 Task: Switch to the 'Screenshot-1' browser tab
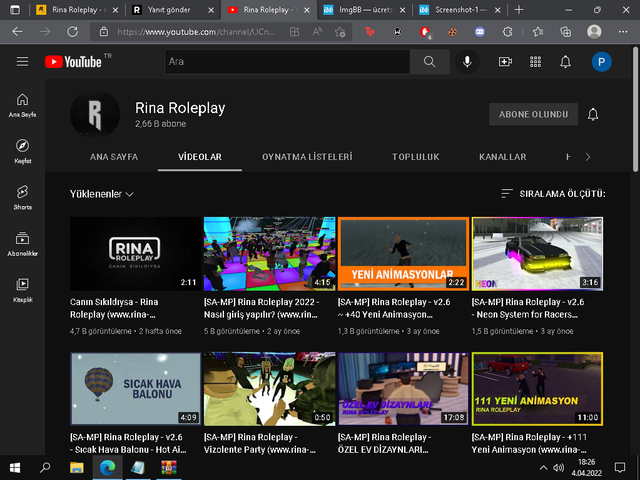tap(460, 10)
